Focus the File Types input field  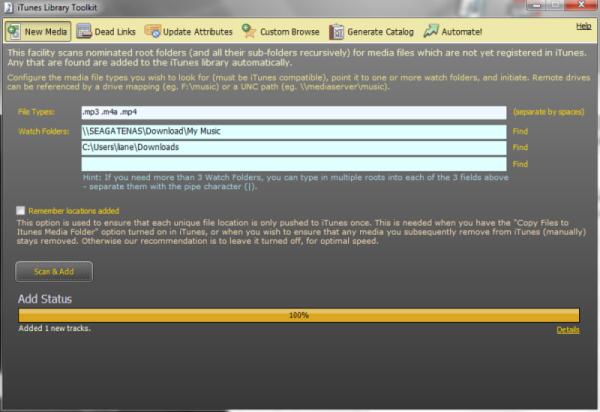click(293, 113)
